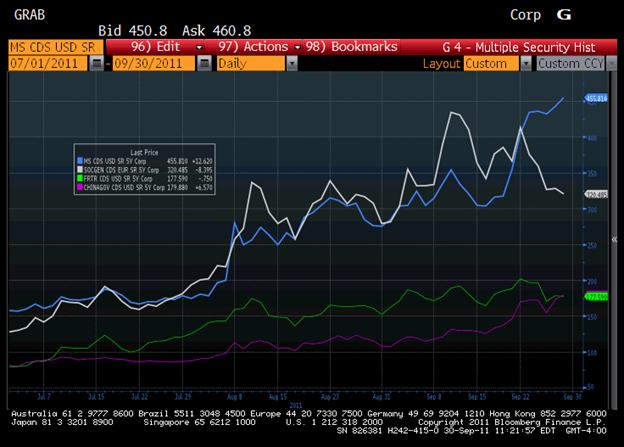This screenshot has width=624, height=447.
Task: Open the start date calendar picker icon
Action: [95, 63]
